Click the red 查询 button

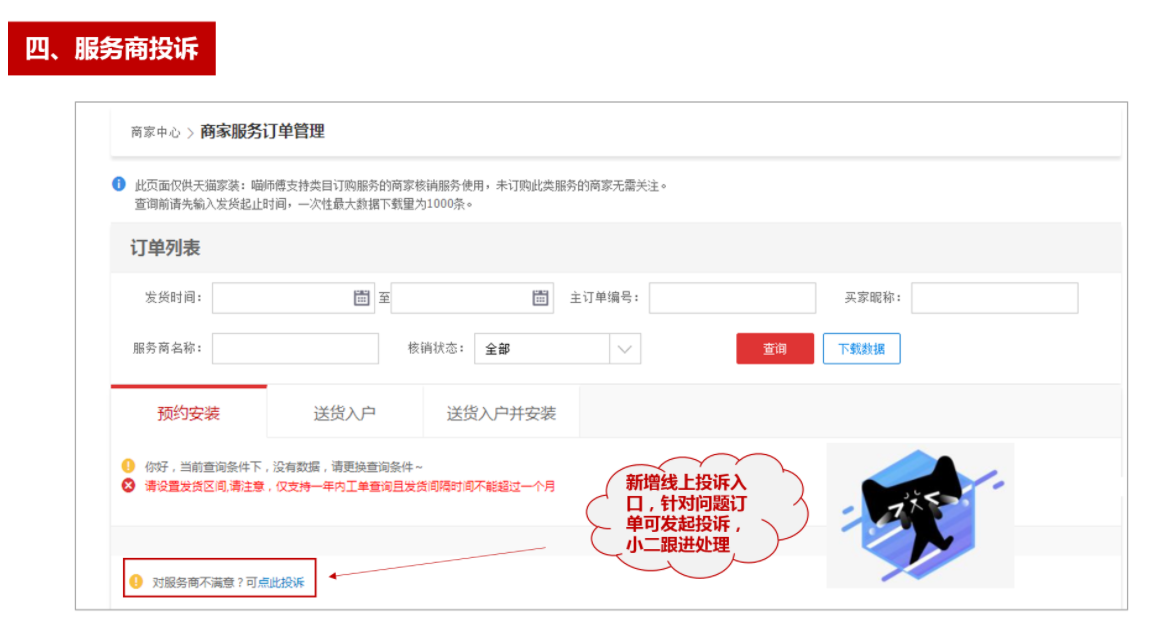click(775, 349)
